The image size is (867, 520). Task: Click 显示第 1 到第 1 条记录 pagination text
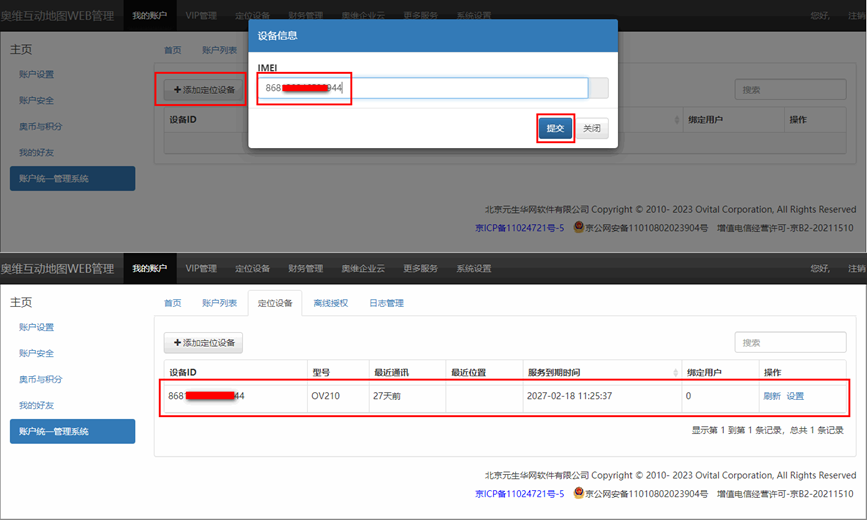tap(767, 430)
